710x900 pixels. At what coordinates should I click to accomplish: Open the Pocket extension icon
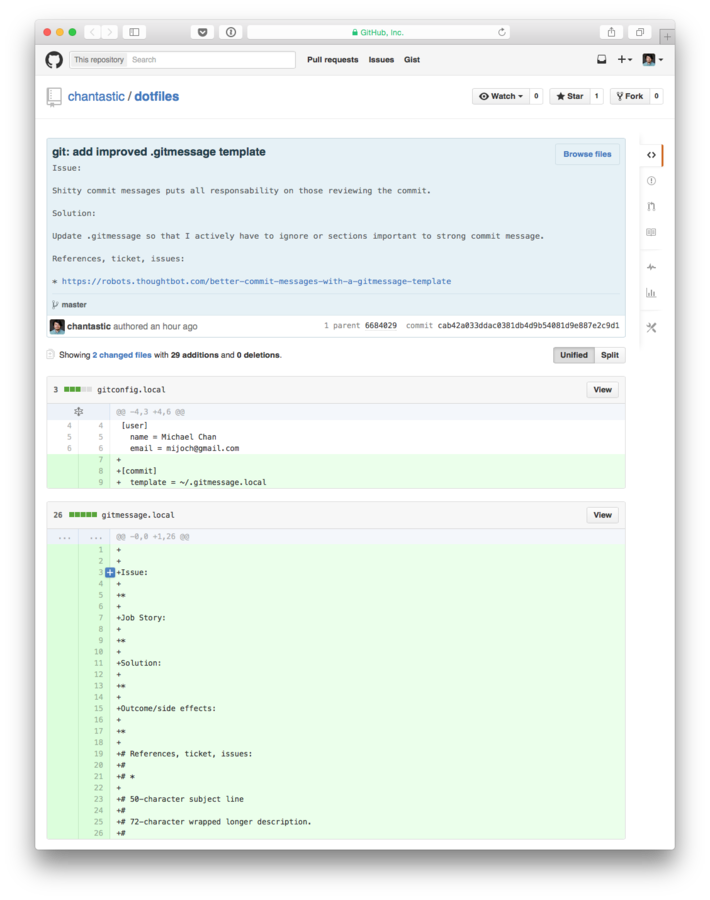(x=203, y=32)
